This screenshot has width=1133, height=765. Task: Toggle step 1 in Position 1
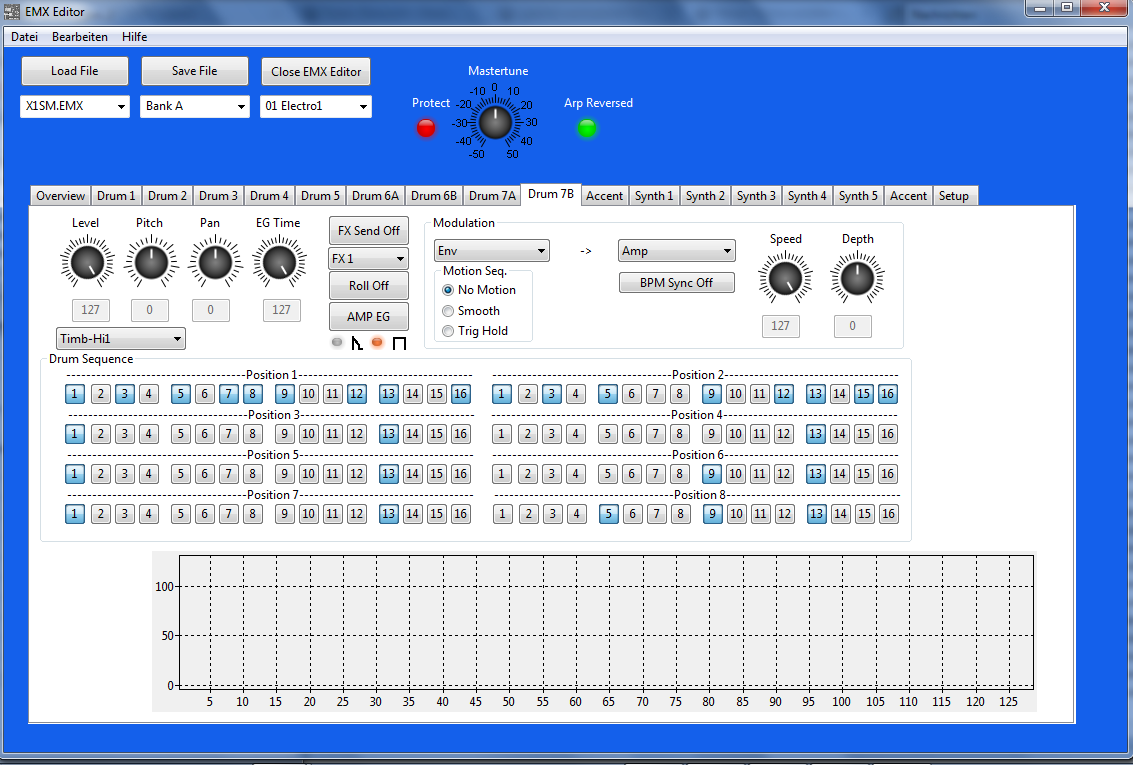[74, 394]
